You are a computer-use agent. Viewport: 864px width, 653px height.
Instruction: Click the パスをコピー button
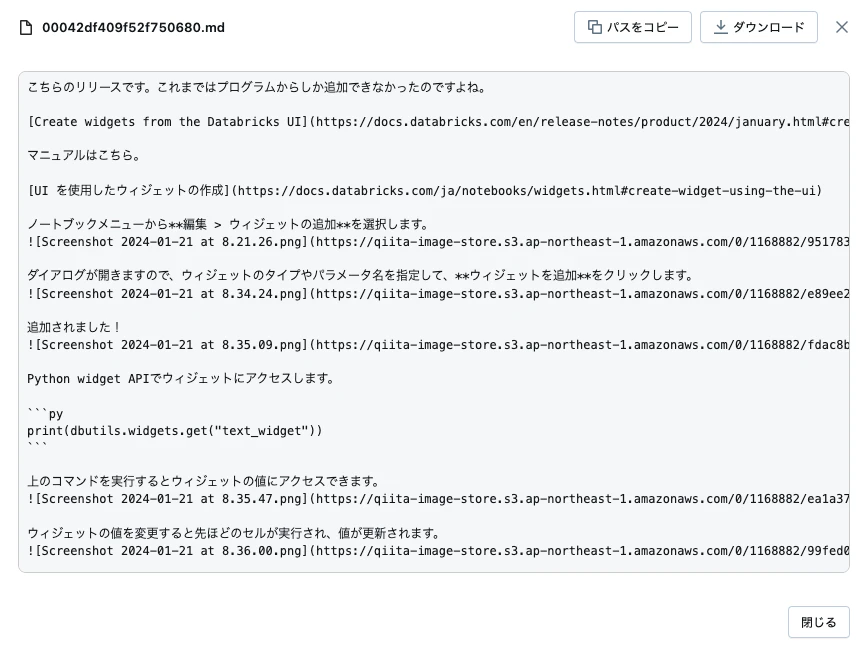point(633,27)
